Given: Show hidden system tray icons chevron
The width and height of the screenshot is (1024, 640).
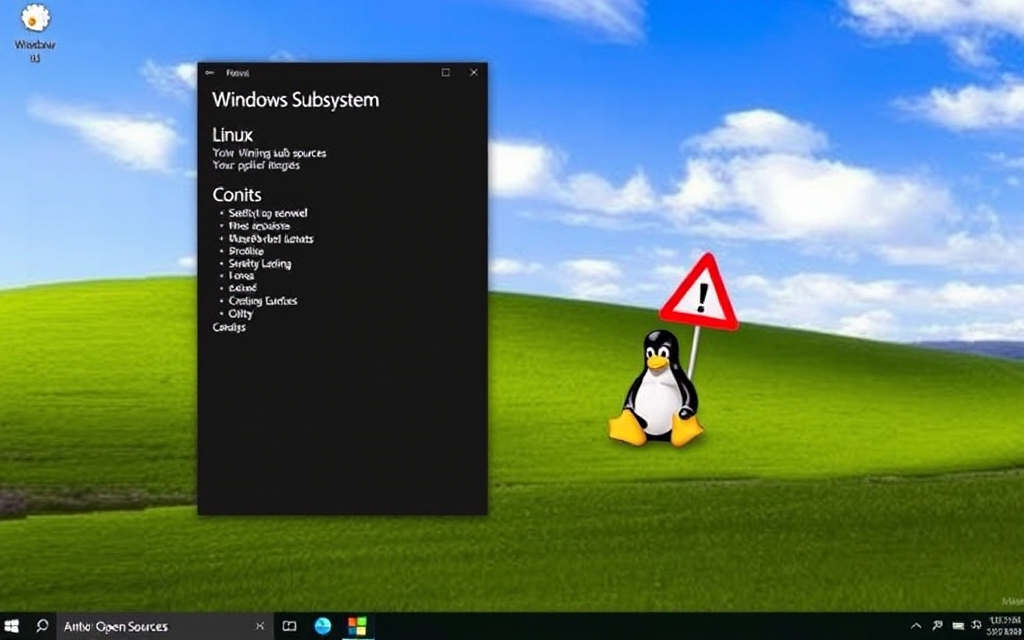Looking at the screenshot, I should [x=916, y=626].
